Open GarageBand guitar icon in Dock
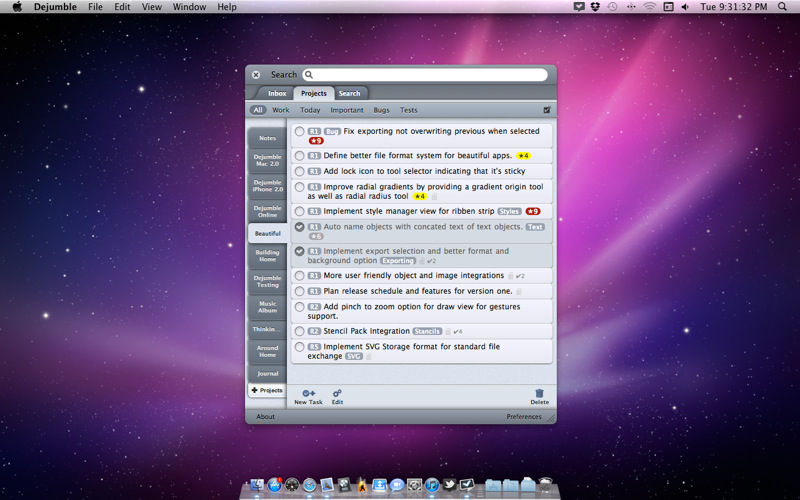 362,484
